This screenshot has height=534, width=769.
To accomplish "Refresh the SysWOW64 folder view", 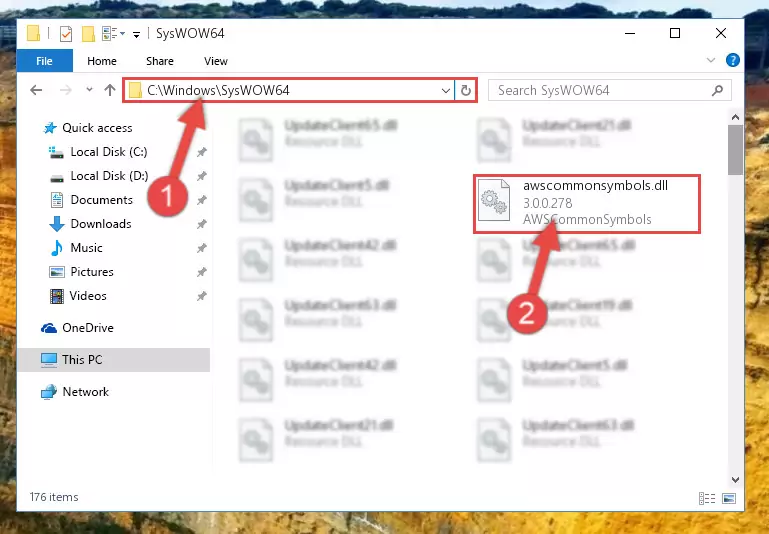I will 465,90.
